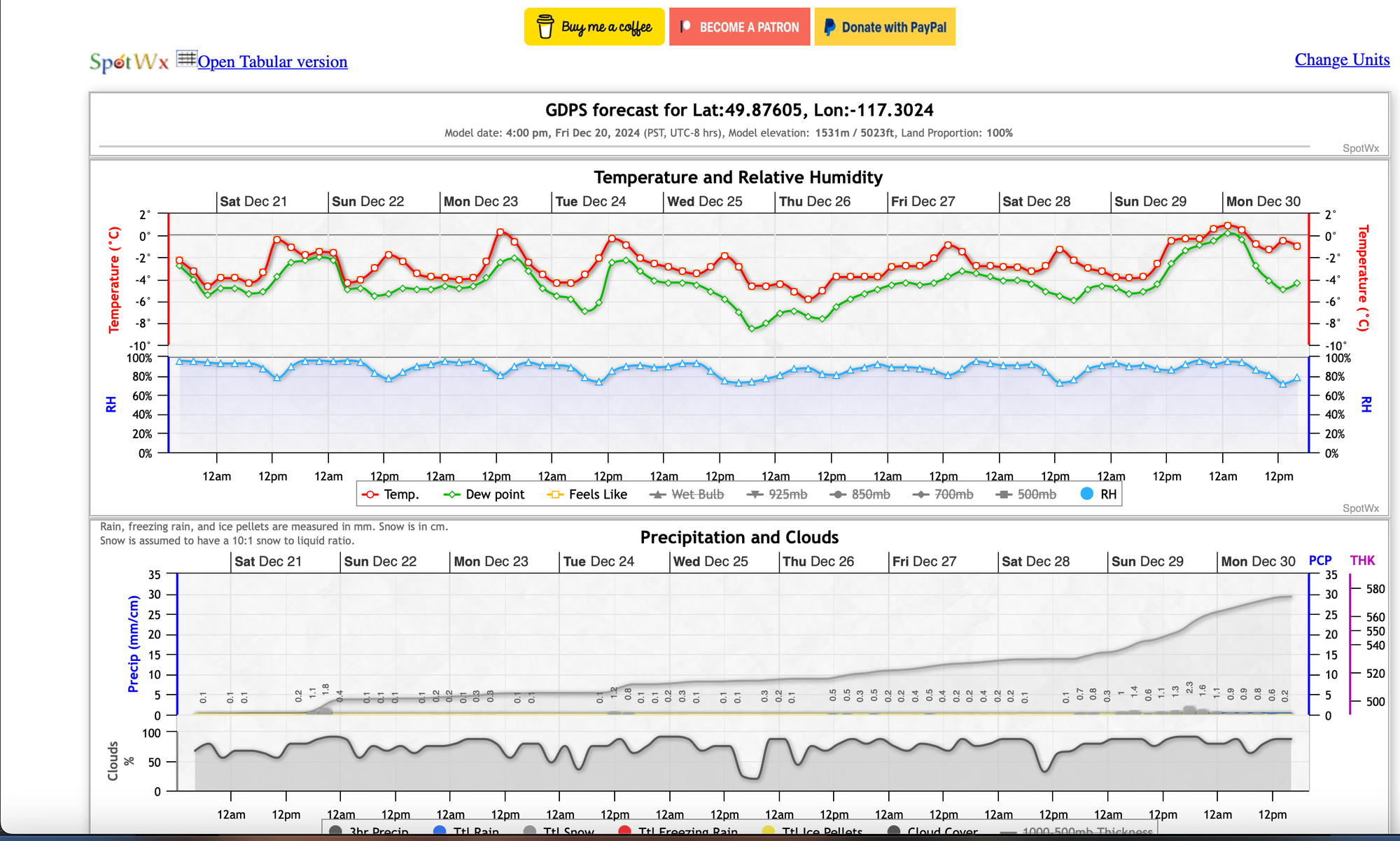The height and width of the screenshot is (841, 1400).
Task: Click the red Temp. legend marker
Action: coord(370,494)
